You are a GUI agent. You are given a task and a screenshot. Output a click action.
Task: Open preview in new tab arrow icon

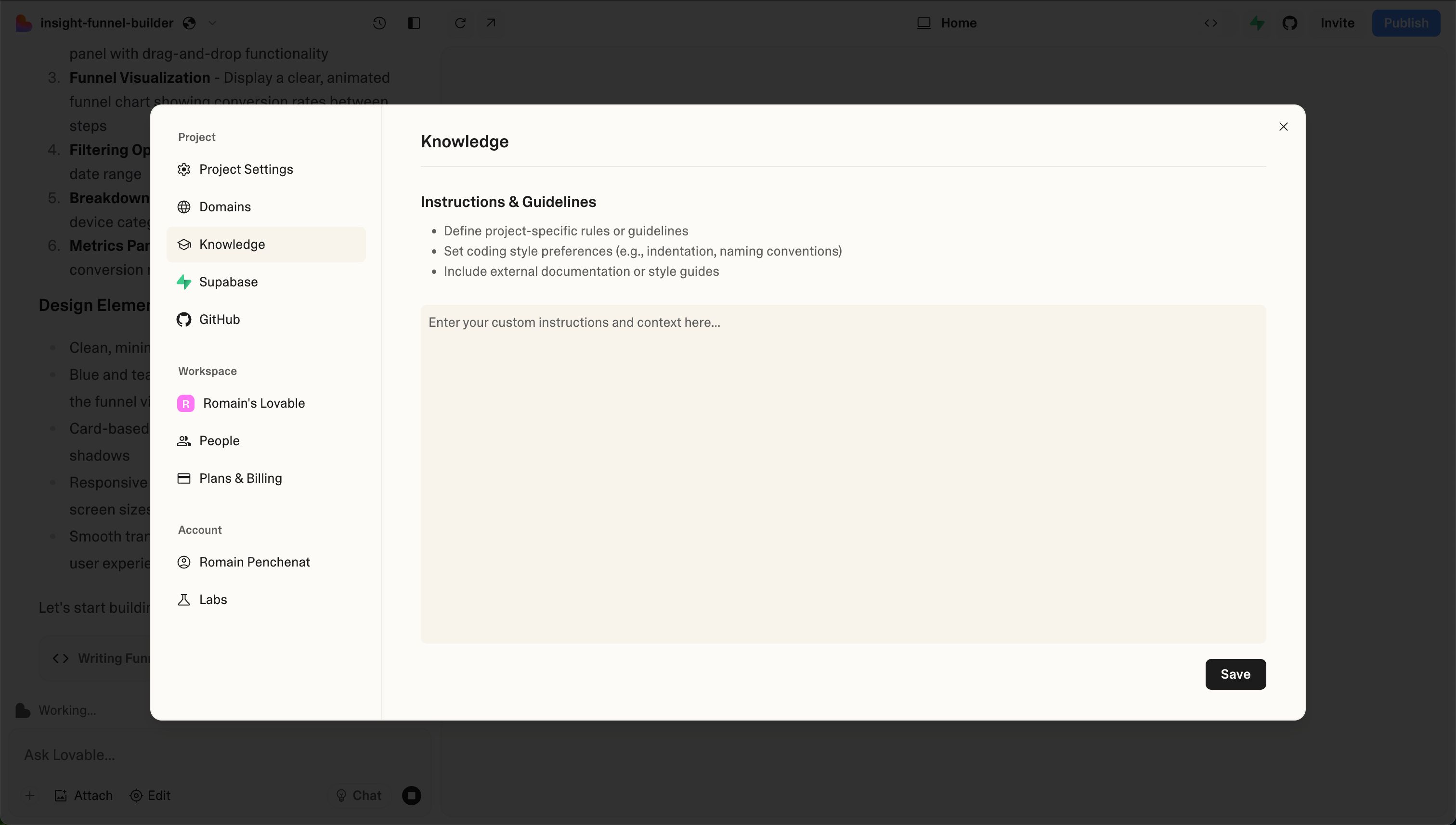(491, 23)
